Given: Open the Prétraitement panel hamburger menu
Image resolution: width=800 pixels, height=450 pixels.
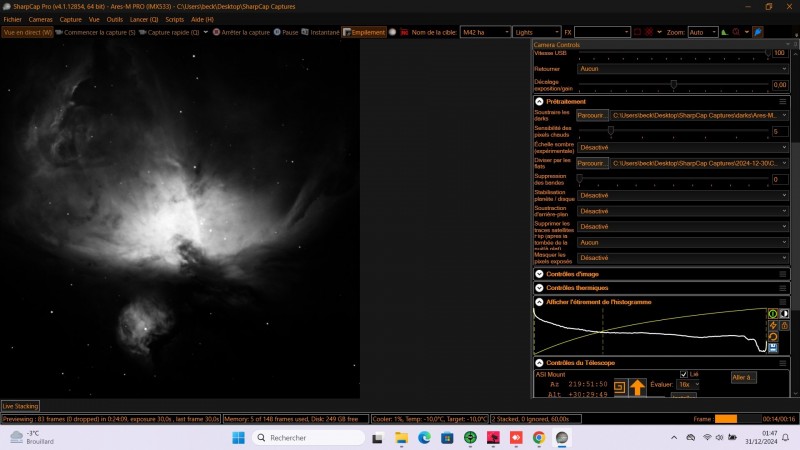Looking at the screenshot, I should tap(782, 102).
